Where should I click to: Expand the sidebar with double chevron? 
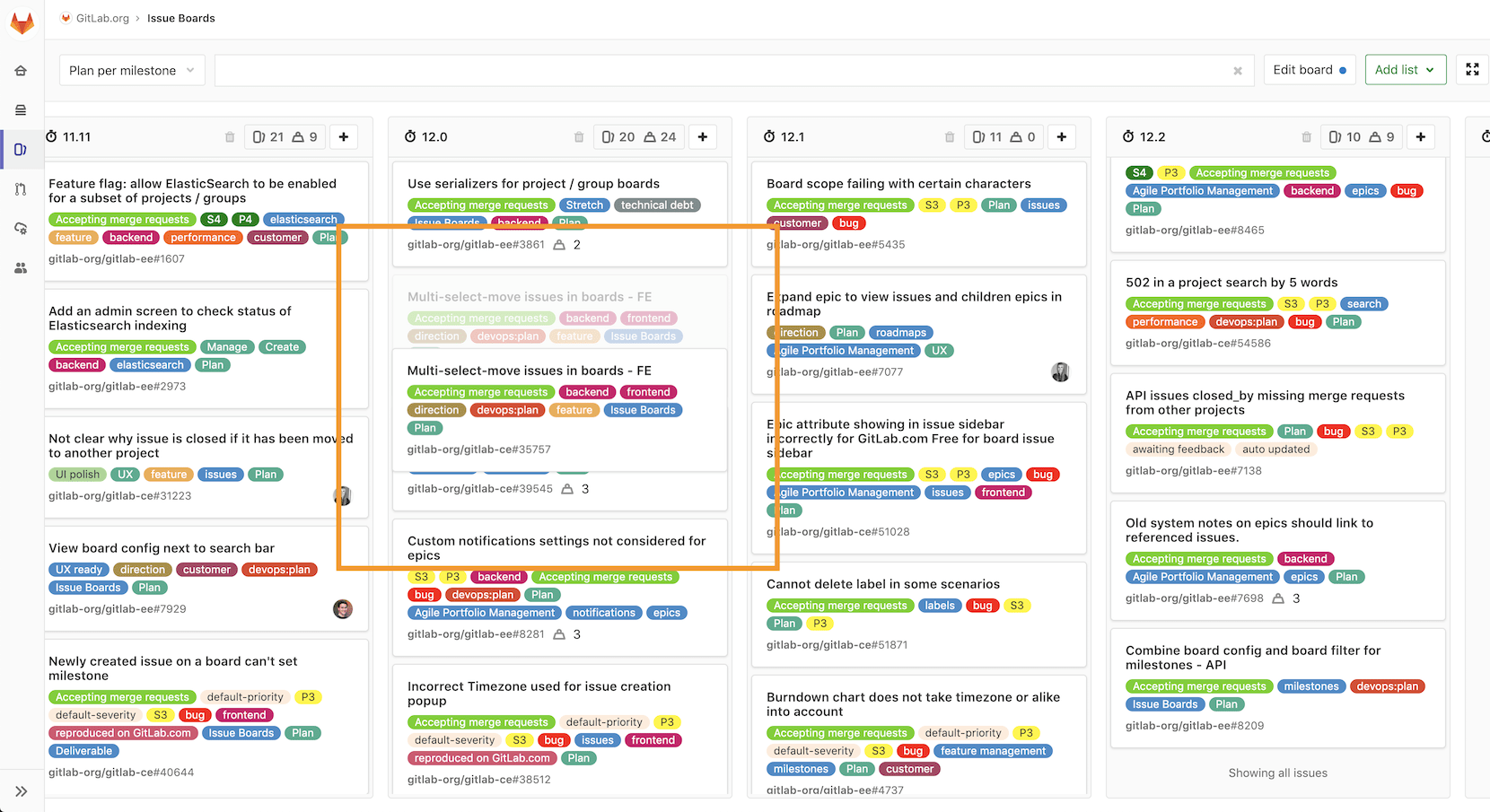point(22,791)
